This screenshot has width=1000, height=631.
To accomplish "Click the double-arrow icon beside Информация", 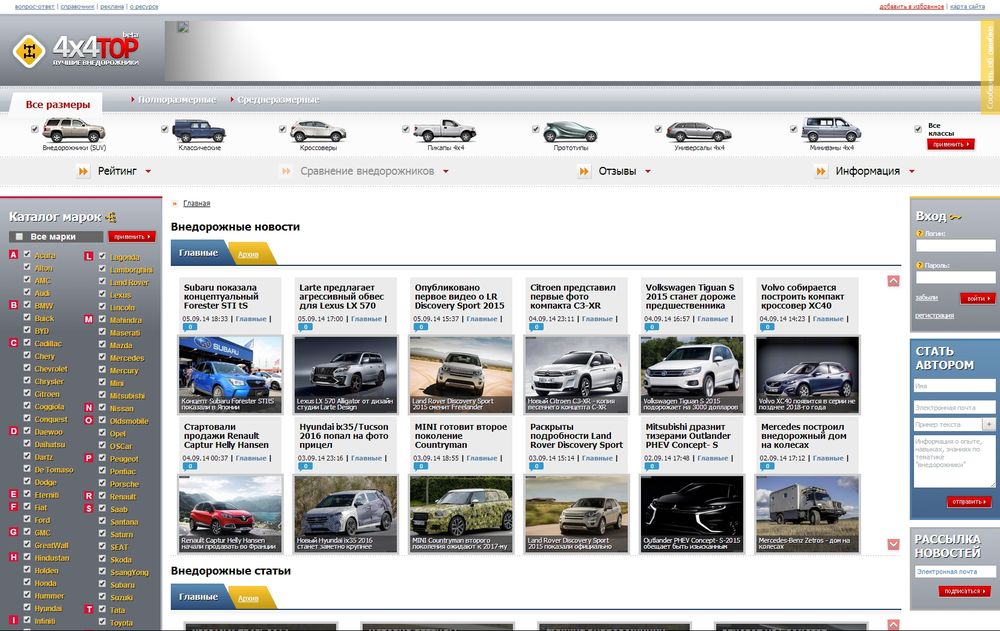I will click(821, 171).
